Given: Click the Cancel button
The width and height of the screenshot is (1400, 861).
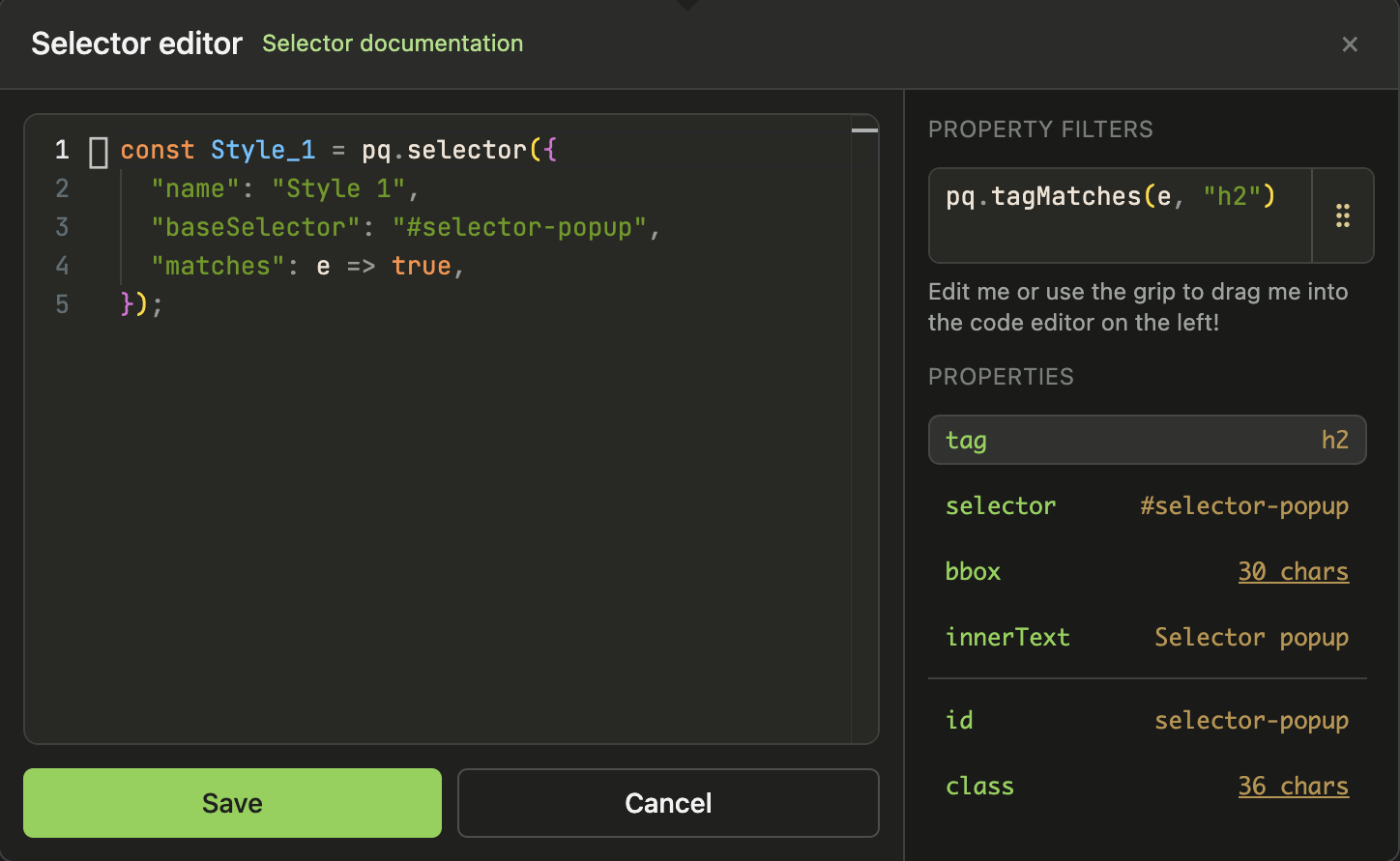Looking at the screenshot, I should [667, 803].
